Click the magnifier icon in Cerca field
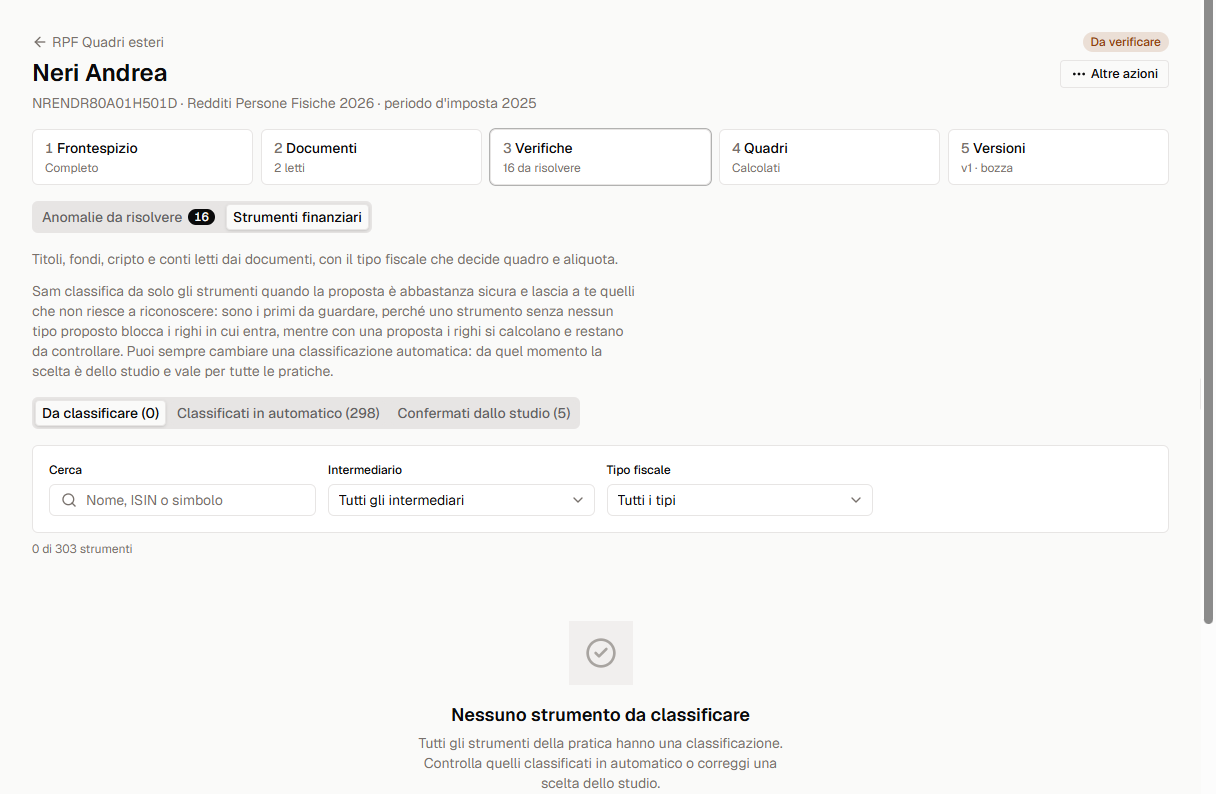1216x794 pixels. click(69, 500)
